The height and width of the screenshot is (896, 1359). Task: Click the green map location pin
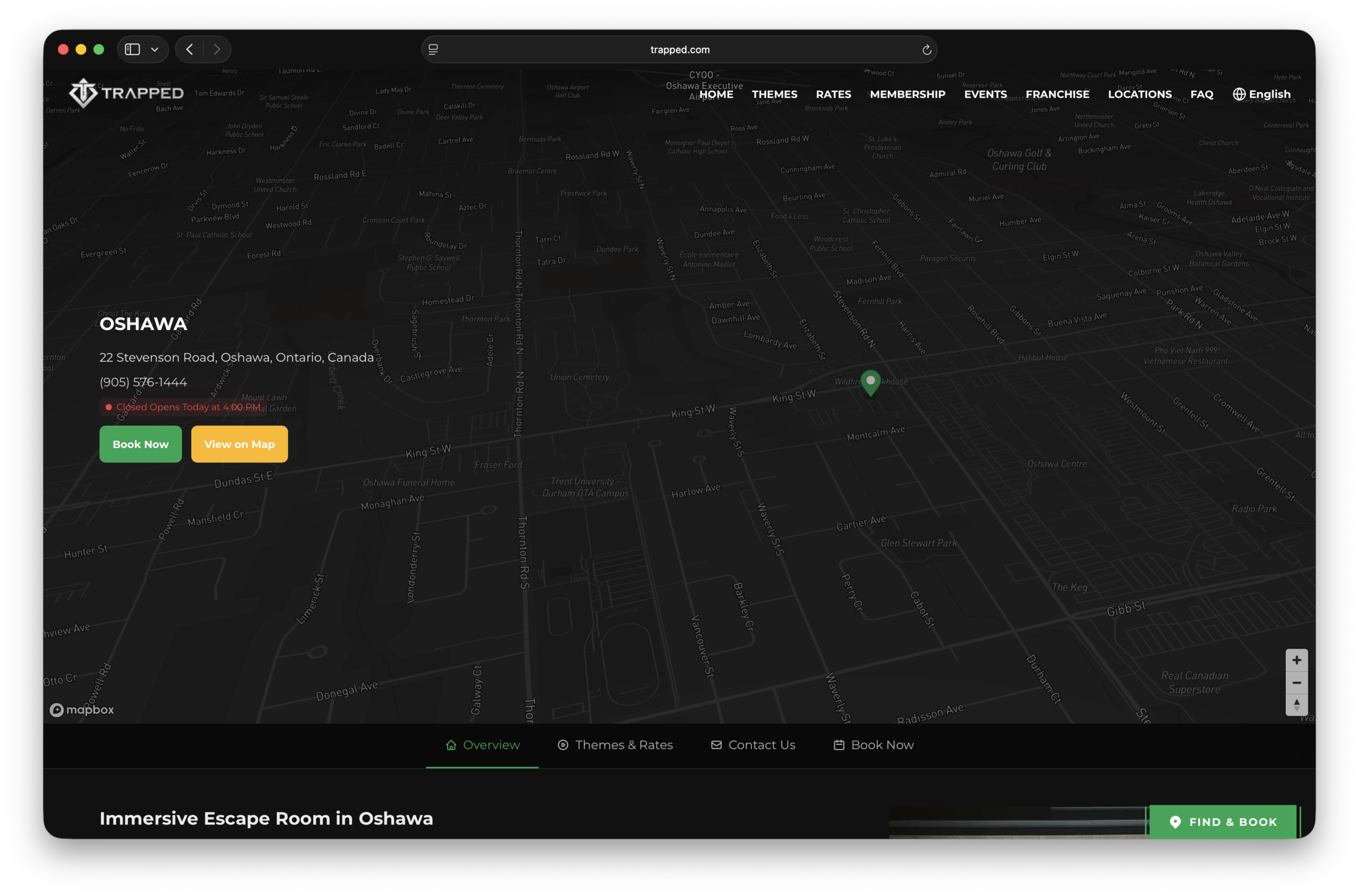point(871,382)
